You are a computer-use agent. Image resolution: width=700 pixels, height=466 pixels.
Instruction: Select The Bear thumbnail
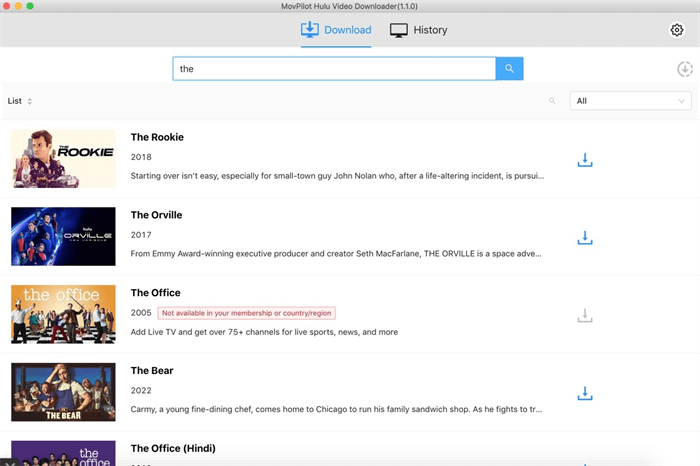point(63,392)
